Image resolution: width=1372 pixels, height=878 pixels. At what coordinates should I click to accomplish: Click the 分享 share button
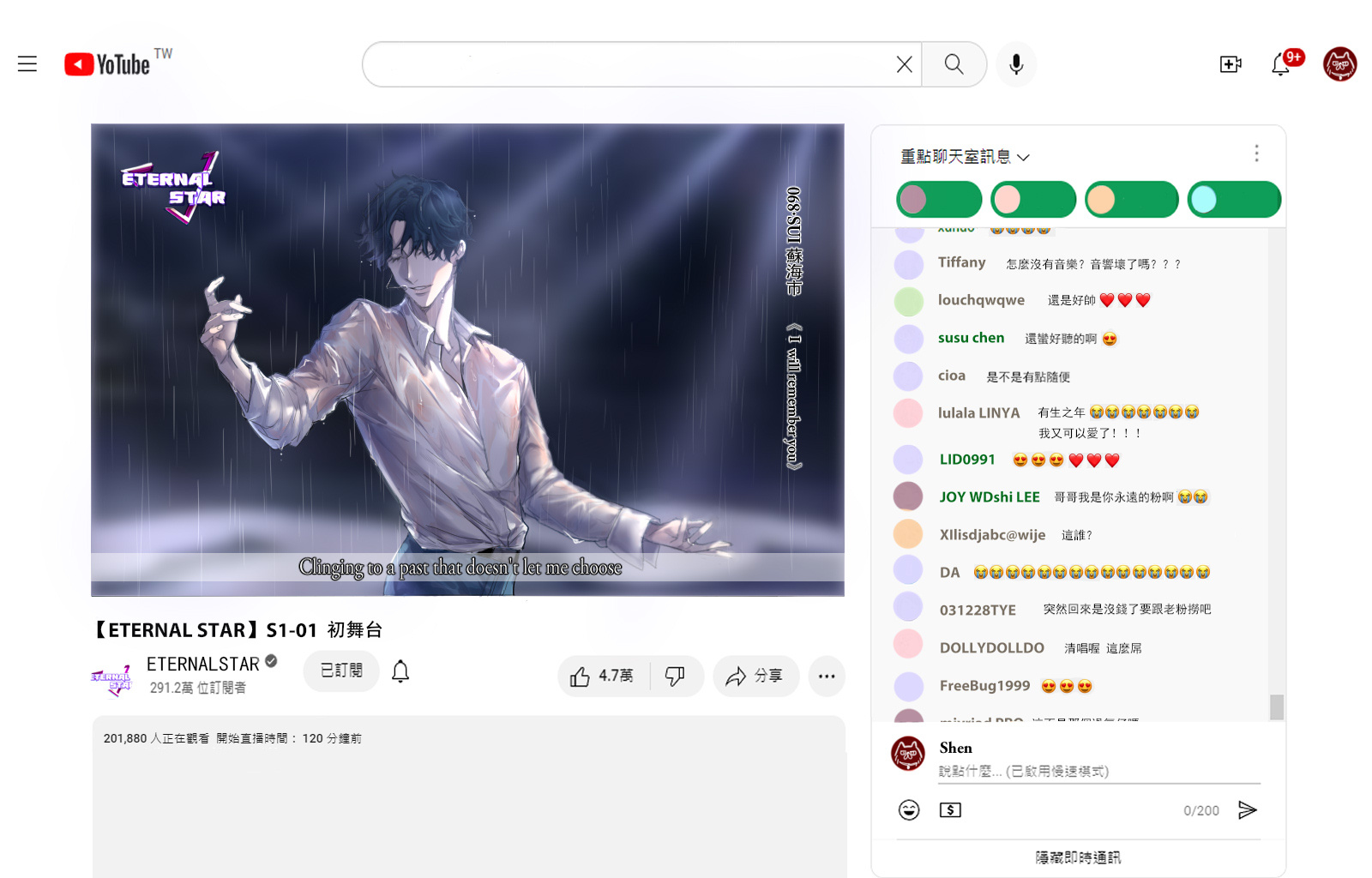[755, 677]
